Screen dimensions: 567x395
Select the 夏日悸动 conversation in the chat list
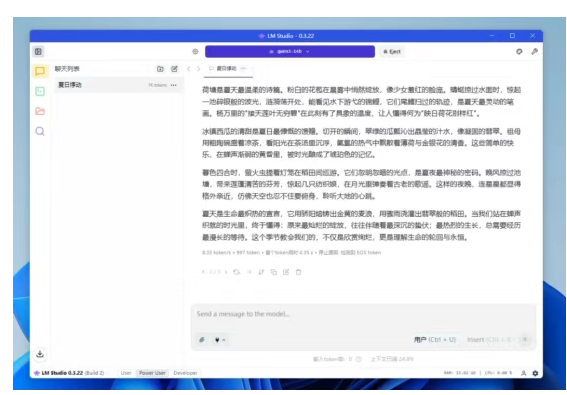[x=119, y=85]
